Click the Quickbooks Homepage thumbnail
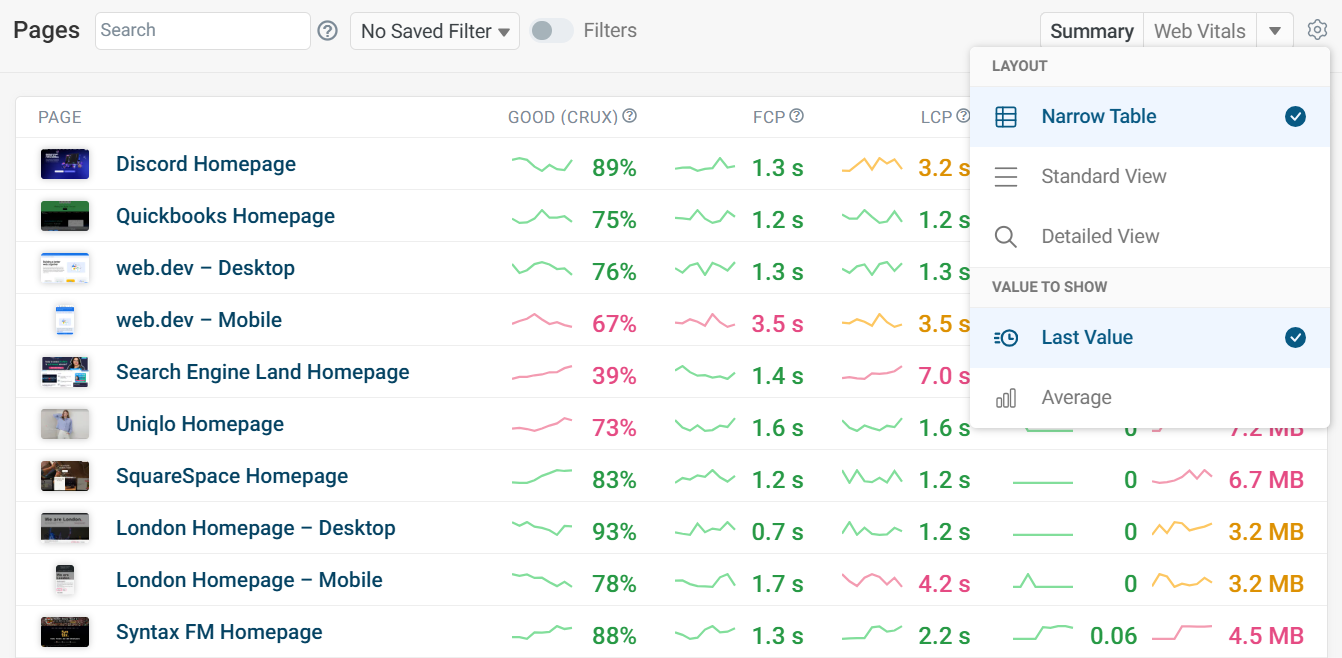Viewport: 1342px width, 658px height. click(x=64, y=215)
